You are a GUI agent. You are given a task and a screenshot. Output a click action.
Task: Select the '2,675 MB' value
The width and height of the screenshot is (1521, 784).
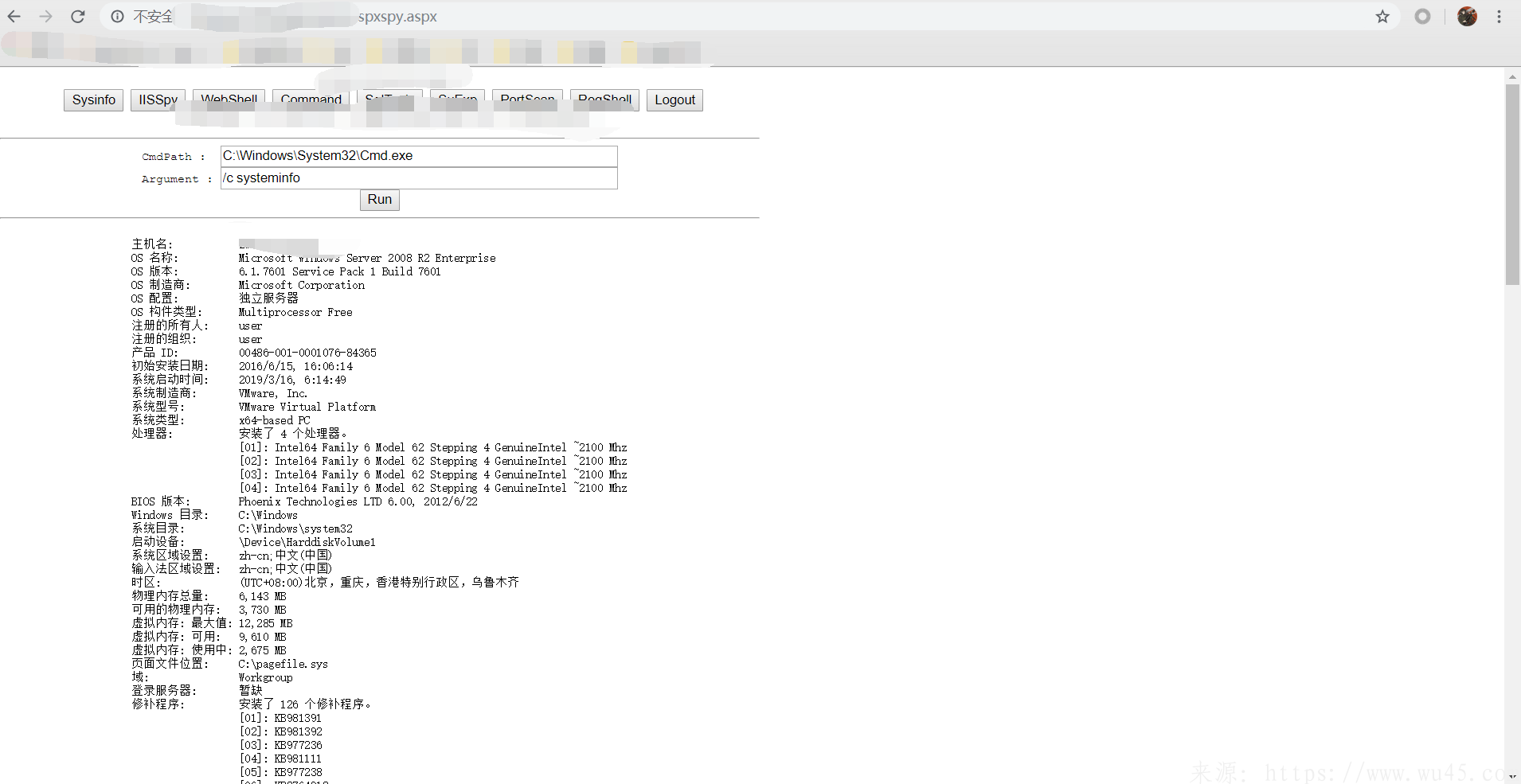(x=263, y=650)
